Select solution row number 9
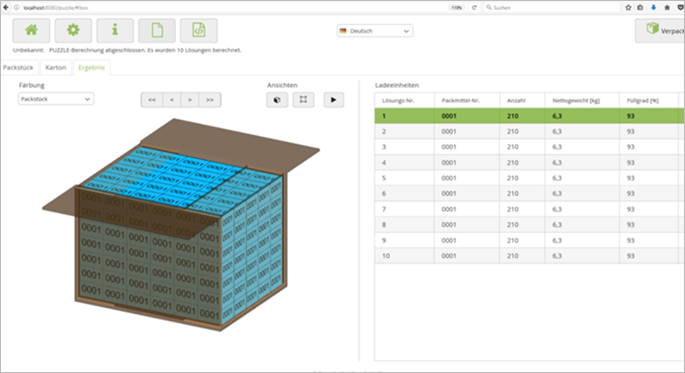Image resolution: width=685 pixels, height=373 pixels. point(529,240)
